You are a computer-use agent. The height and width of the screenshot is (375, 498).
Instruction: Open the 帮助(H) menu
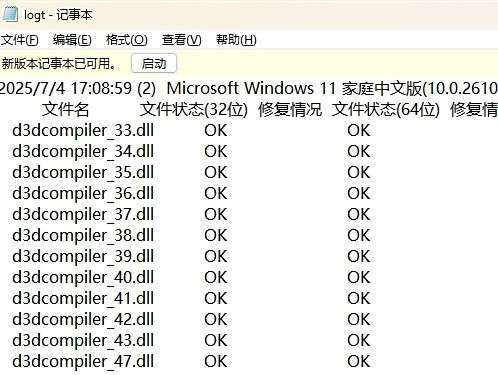[236, 40]
